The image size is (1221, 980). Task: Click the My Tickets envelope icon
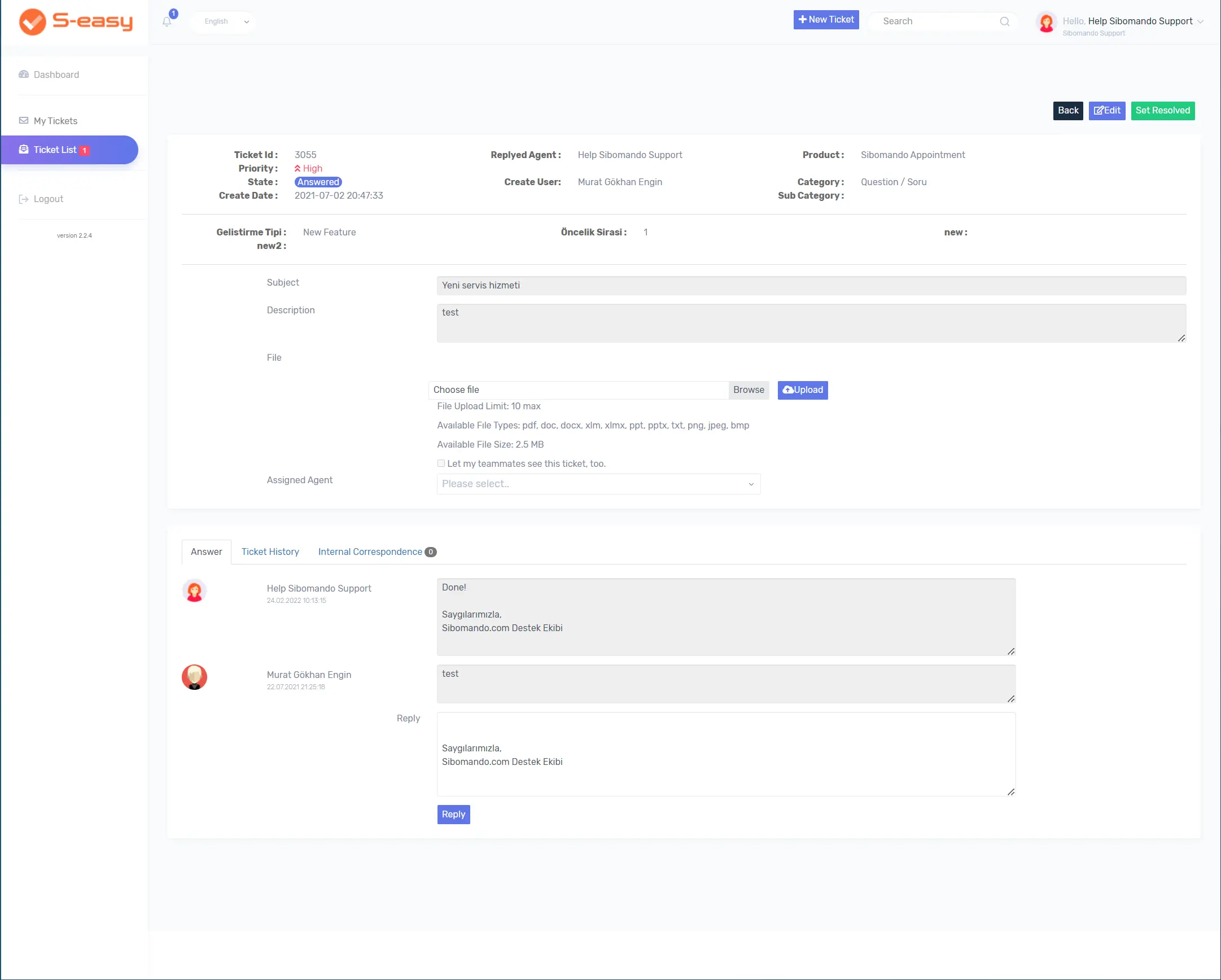[24, 120]
